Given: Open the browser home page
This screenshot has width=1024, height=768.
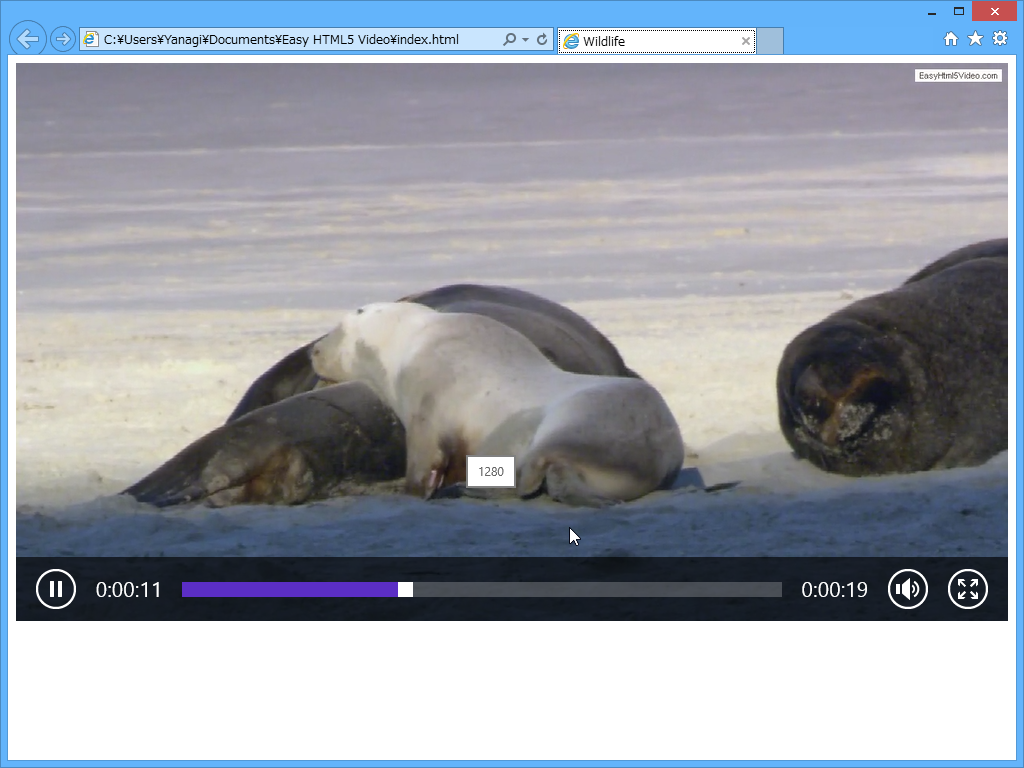Looking at the screenshot, I should (951, 39).
